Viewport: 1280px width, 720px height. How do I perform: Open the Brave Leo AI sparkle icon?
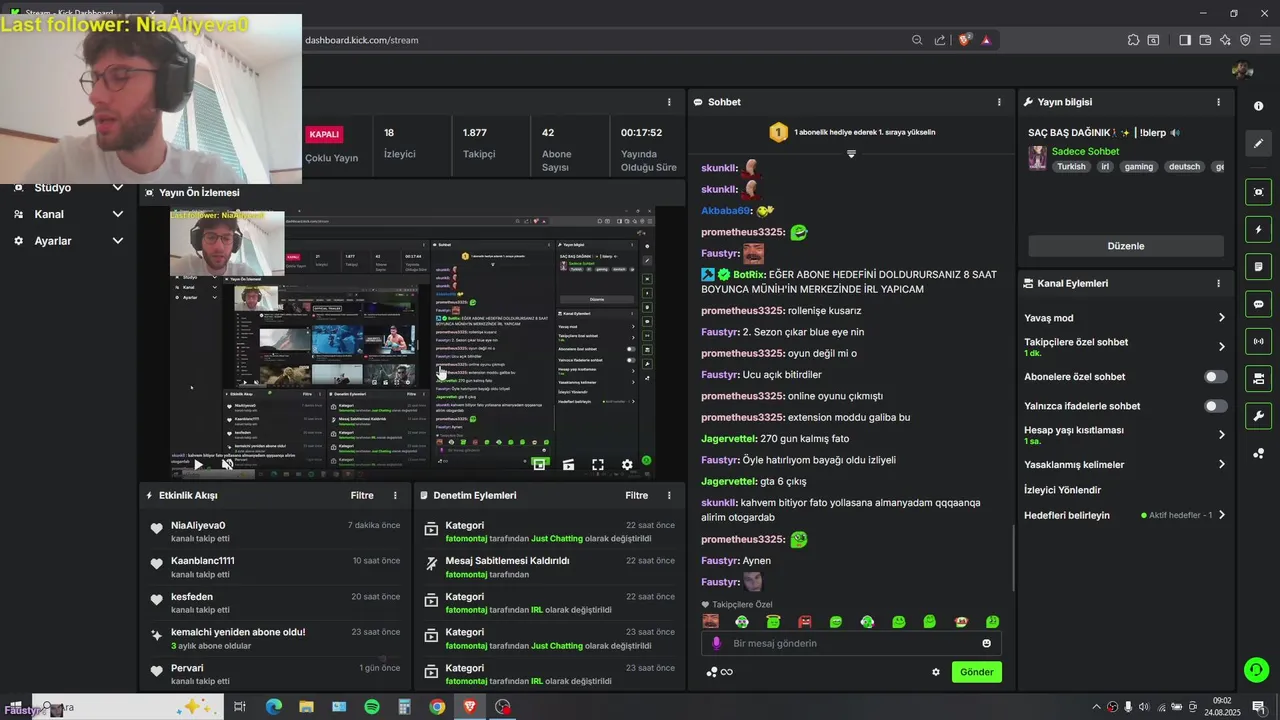click(x=1225, y=40)
